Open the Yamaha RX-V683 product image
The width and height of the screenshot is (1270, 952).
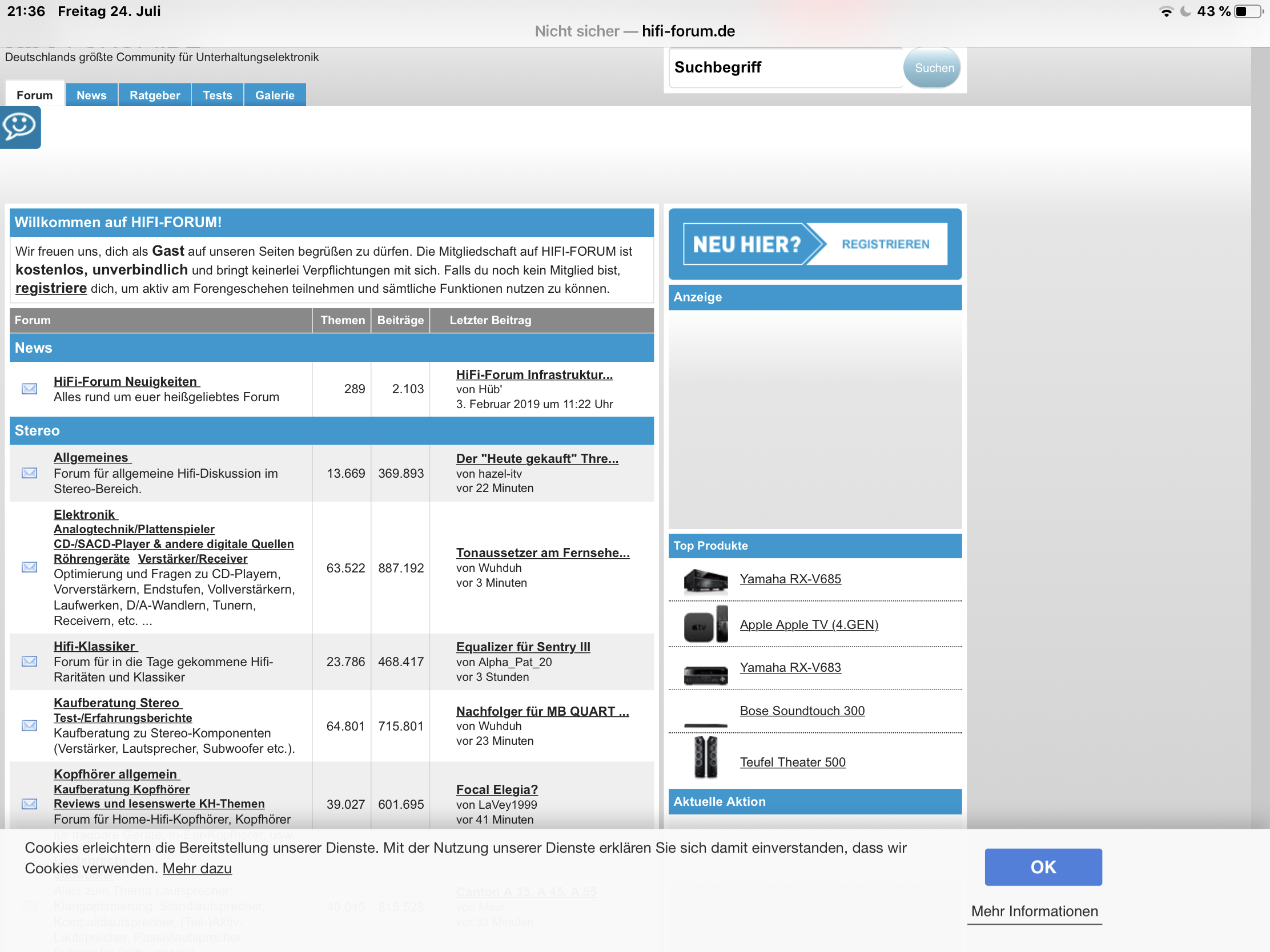coord(706,675)
